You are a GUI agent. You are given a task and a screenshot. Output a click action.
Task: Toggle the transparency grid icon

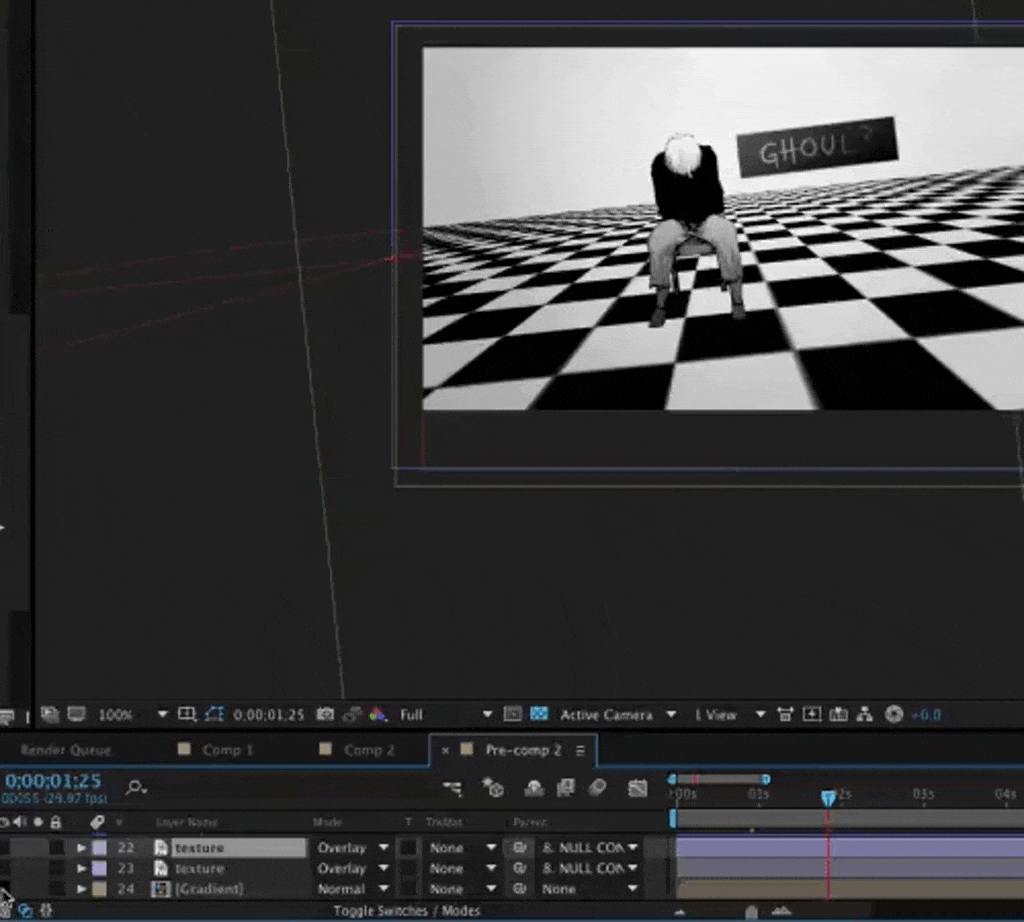pos(540,715)
